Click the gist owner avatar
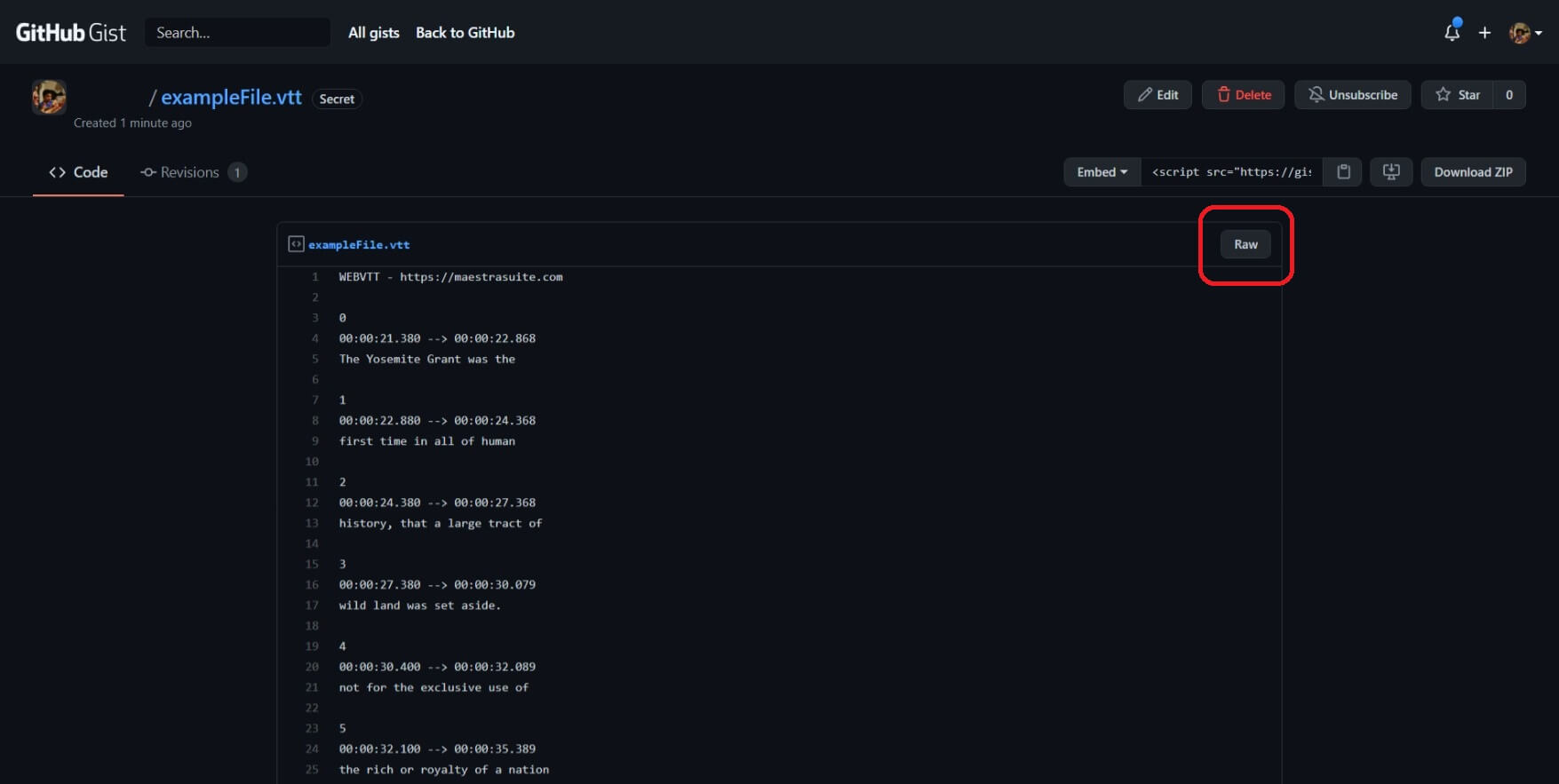The height and width of the screenshot is (784, 1559). pos(49,97)
